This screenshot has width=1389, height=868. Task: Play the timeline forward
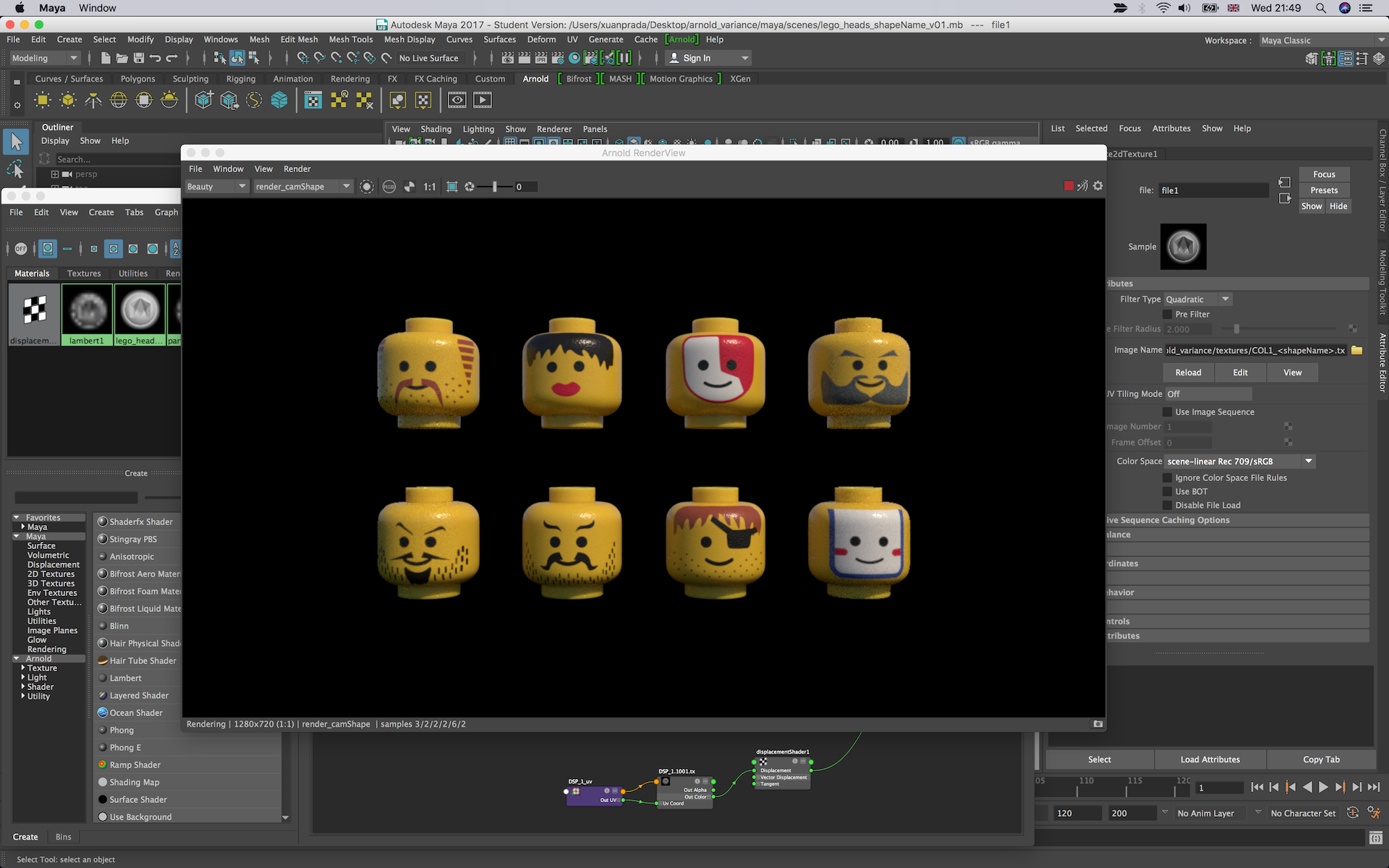pyautogui.click(x=1323, y=787)
